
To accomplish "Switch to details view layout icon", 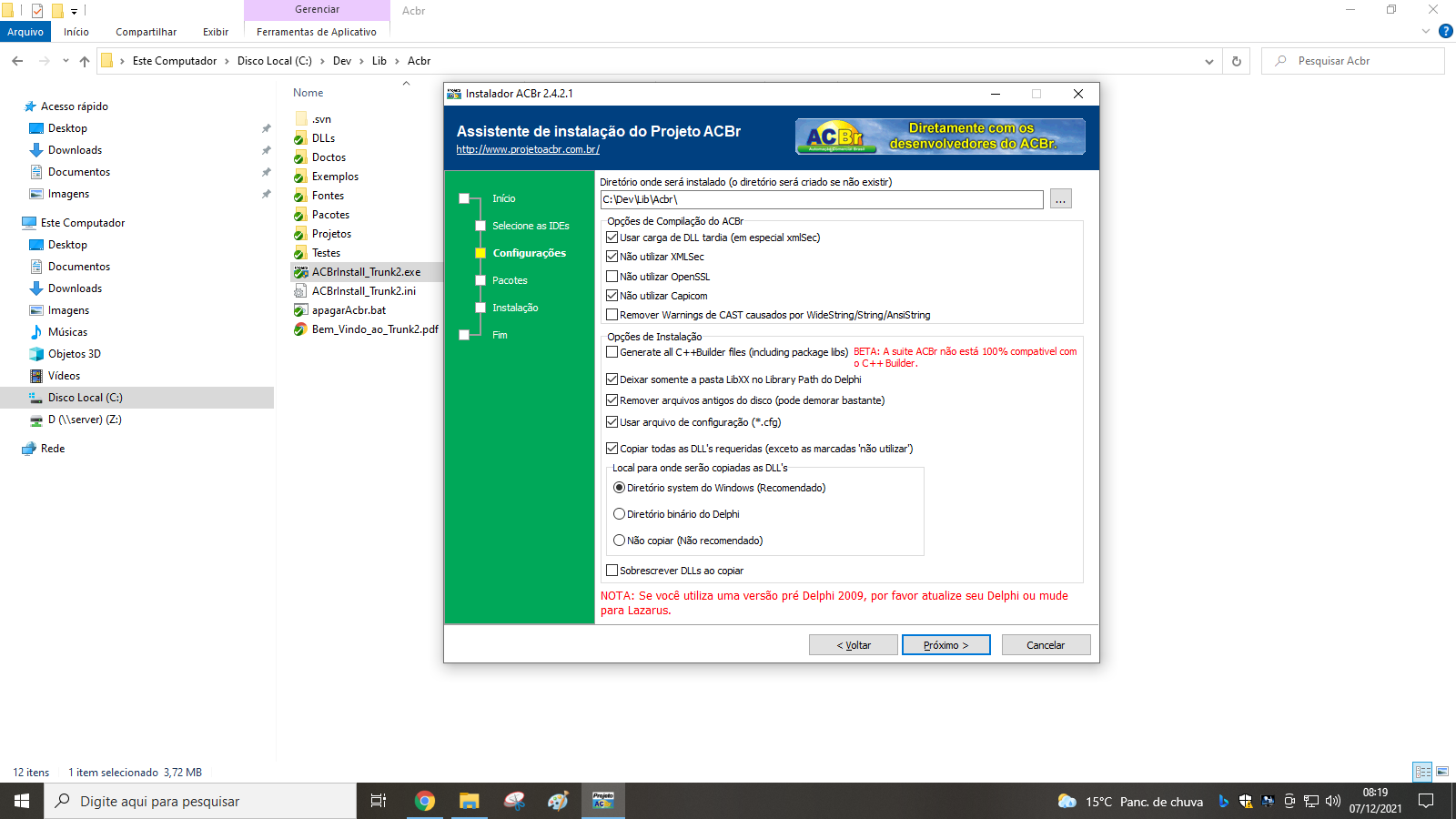I will click(1422, 772).
